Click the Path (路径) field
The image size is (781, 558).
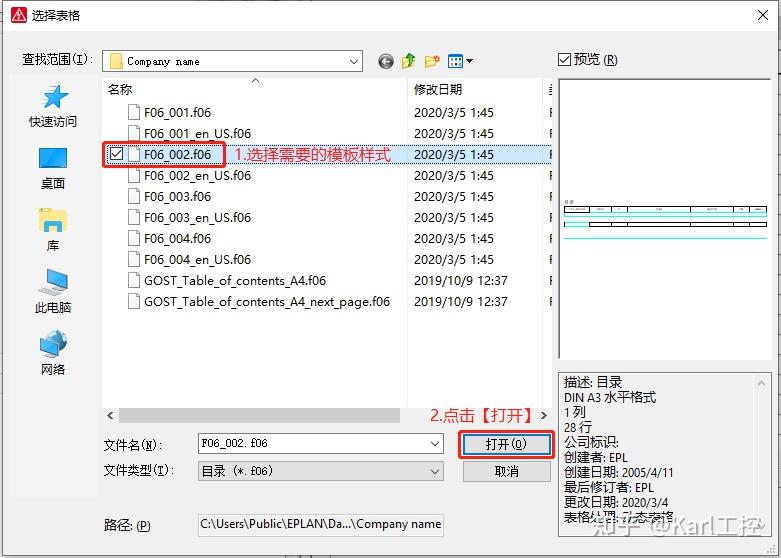coord(321,525)
